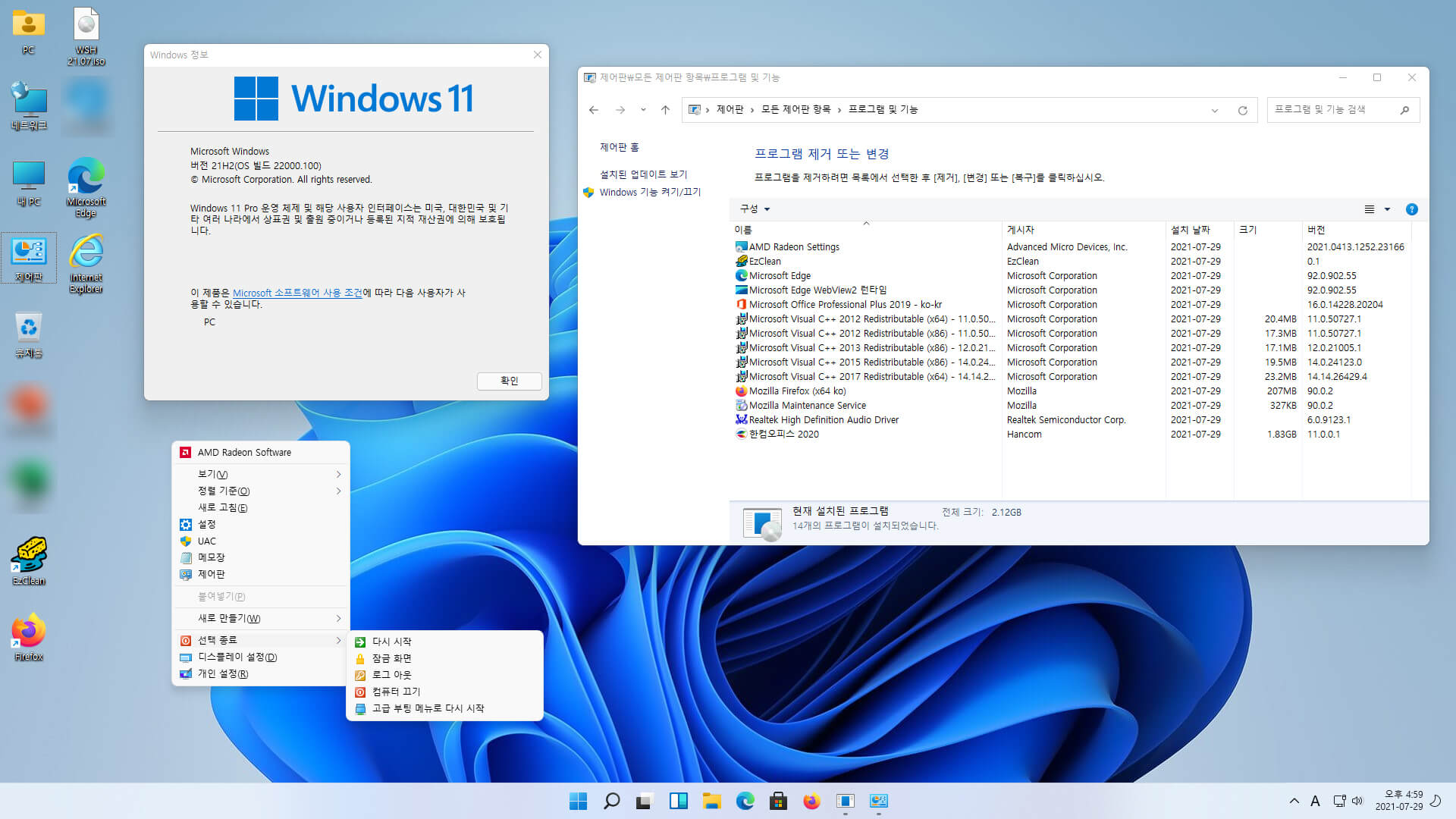Open view options dropdown arrow
1456x819 pixels.
pos(1387,209)
